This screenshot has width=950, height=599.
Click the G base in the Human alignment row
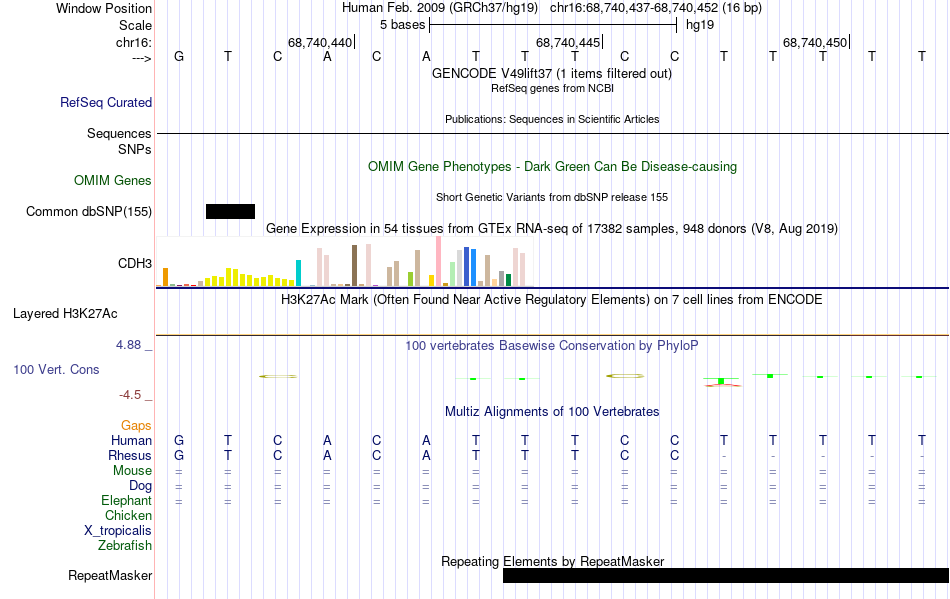[x=179, y=440]
